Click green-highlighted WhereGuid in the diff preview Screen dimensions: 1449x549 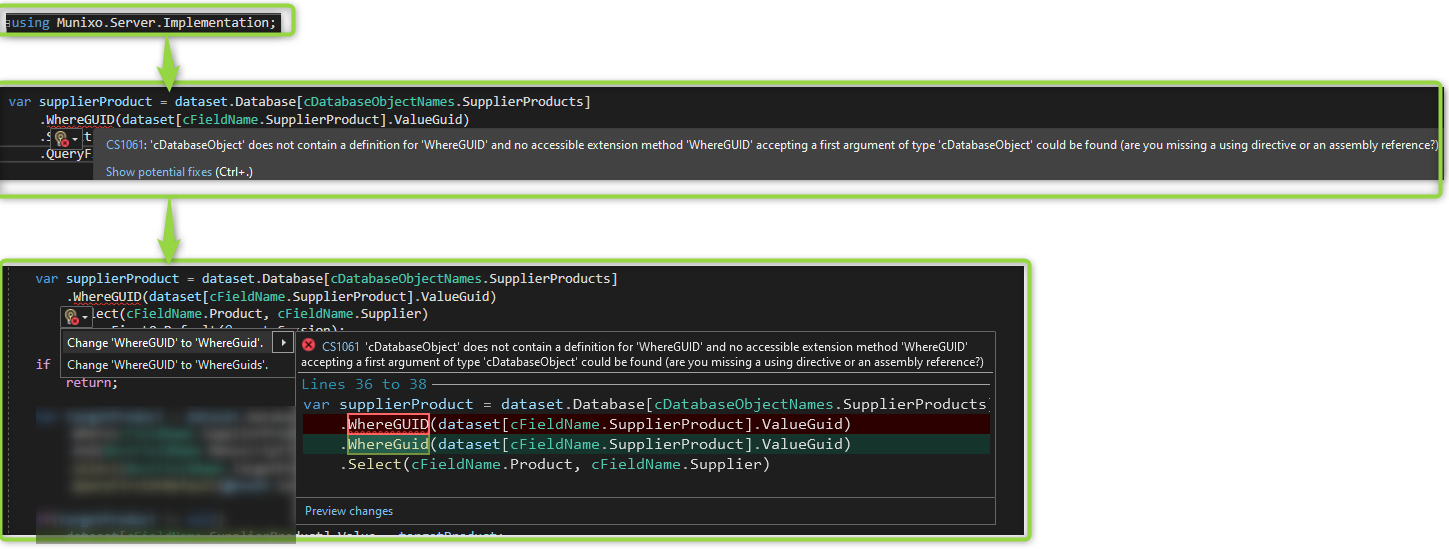pos(388,444)
